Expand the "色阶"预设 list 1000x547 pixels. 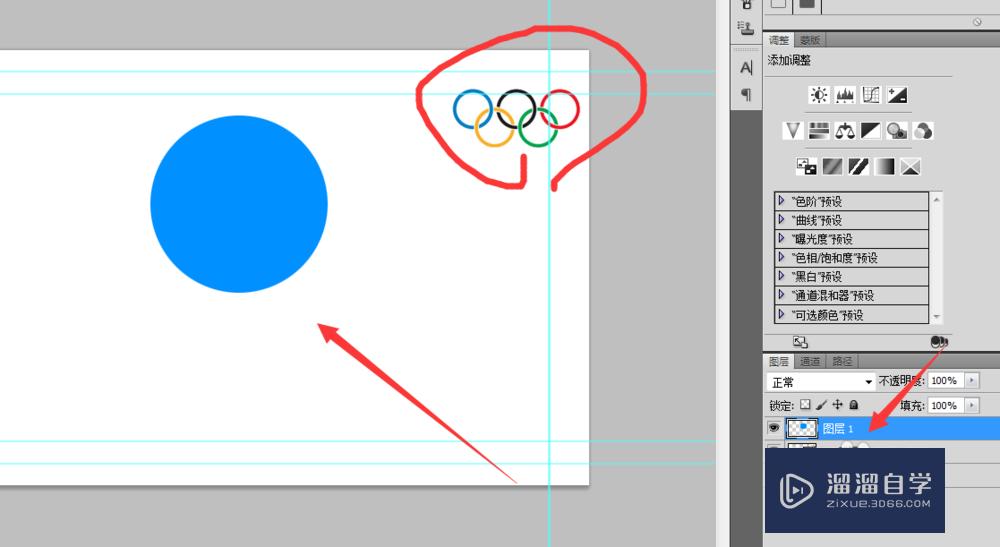click(781, 201)
